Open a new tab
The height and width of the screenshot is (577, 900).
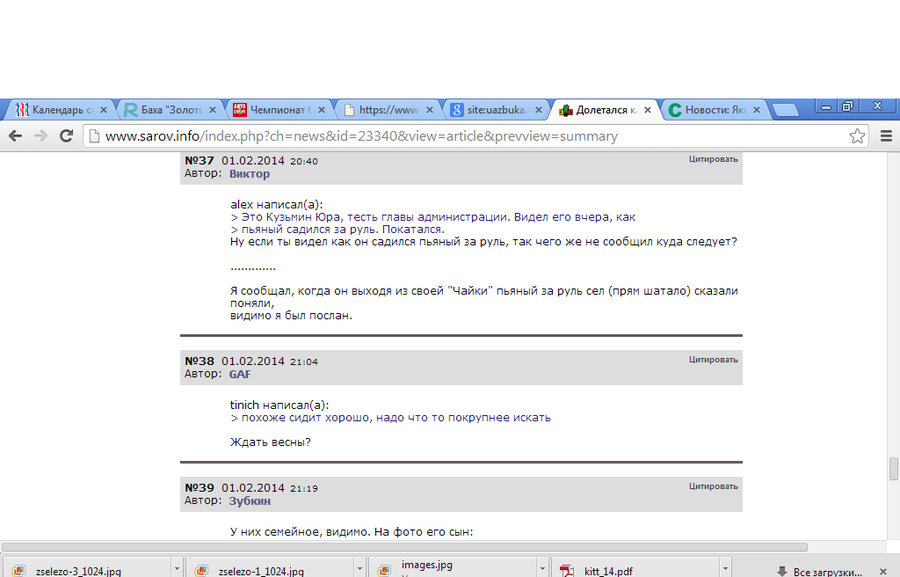[785, 110]
